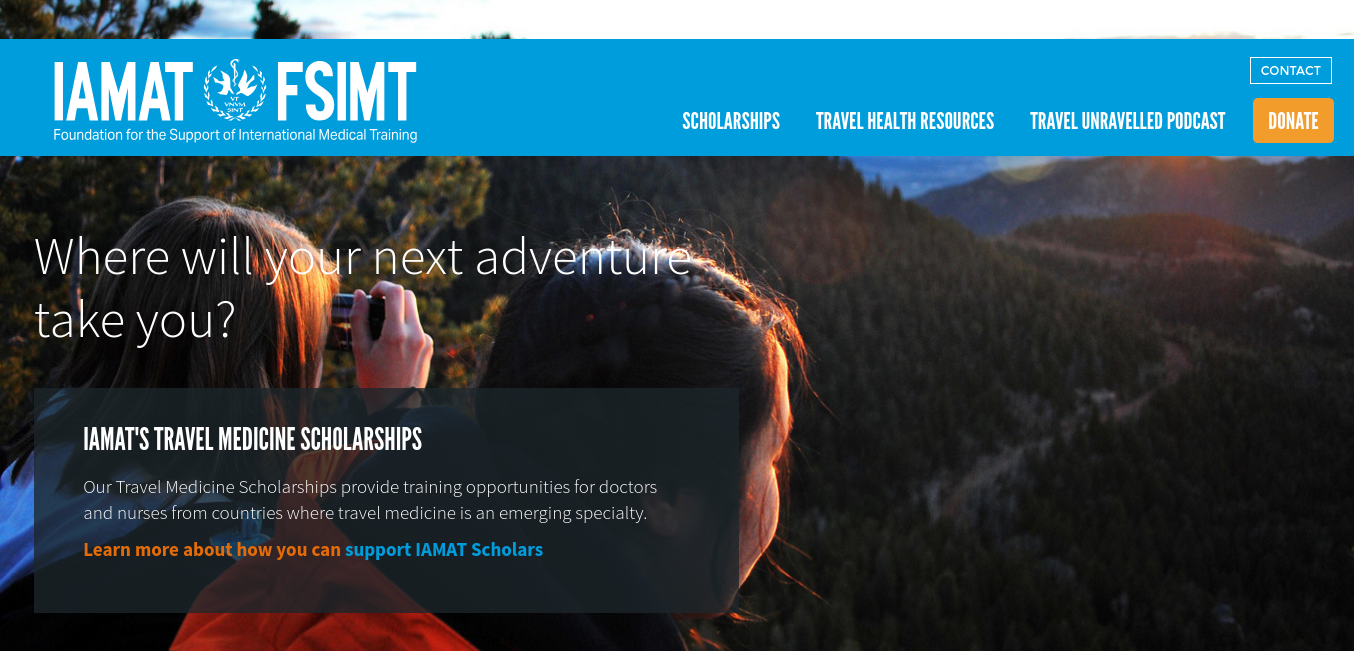The image size is (1366, 651).
Task: Click the Foundation for the Support tagline
Action: pos(235,135)
